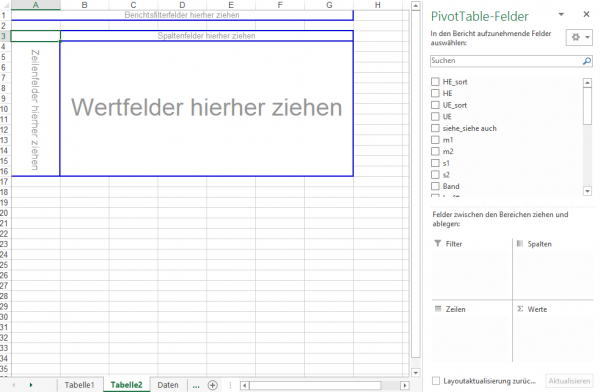This screenshot has width=600, height=392.
Task: Check the HE_sort field
Action: (x=435, y=82)
